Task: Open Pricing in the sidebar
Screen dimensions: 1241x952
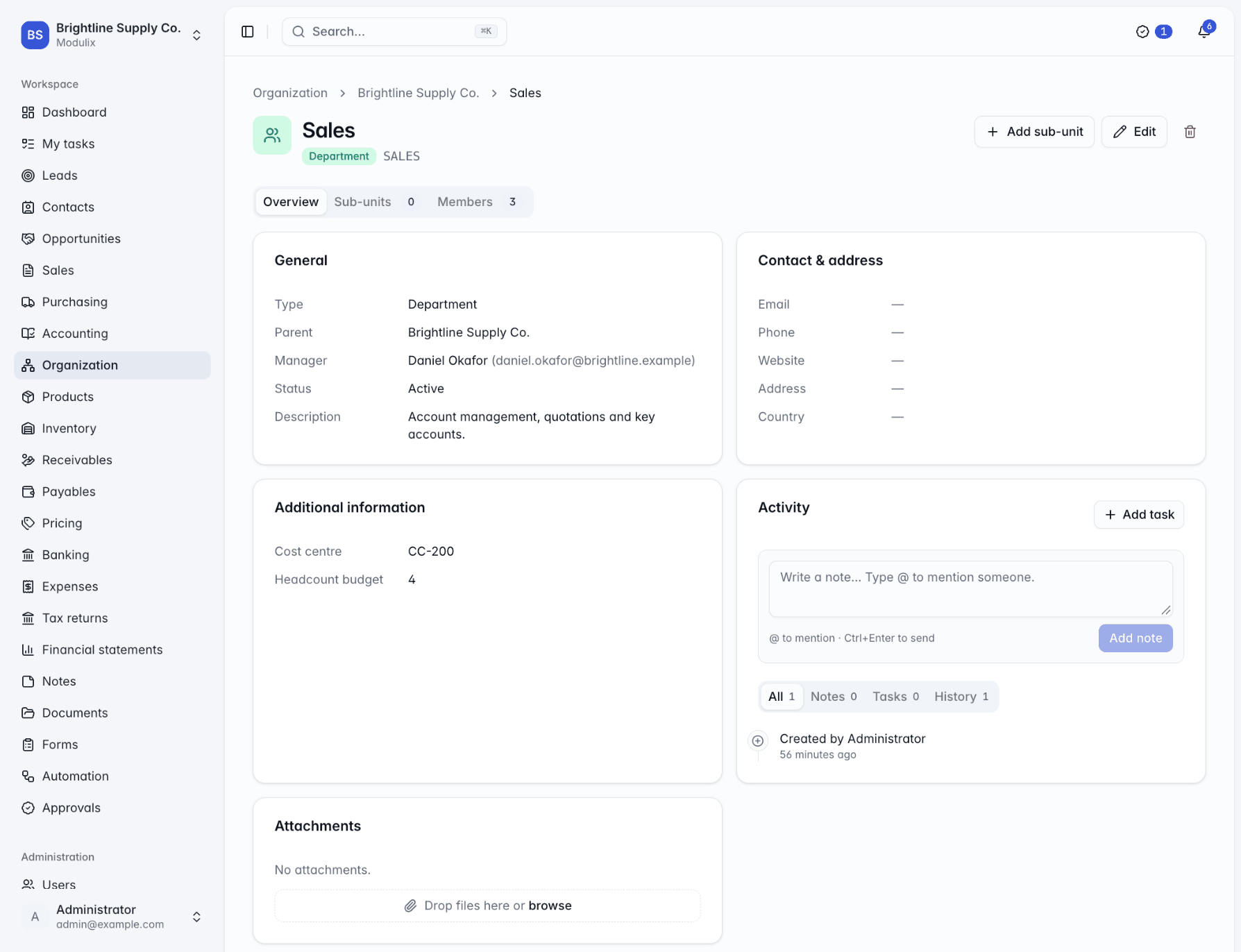Action: click(x=112, y=523)
